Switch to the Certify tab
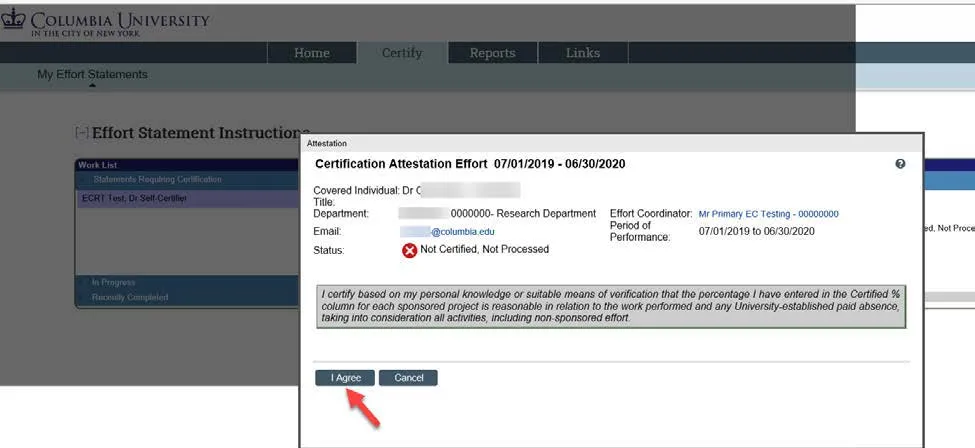 tap(402, 53)
